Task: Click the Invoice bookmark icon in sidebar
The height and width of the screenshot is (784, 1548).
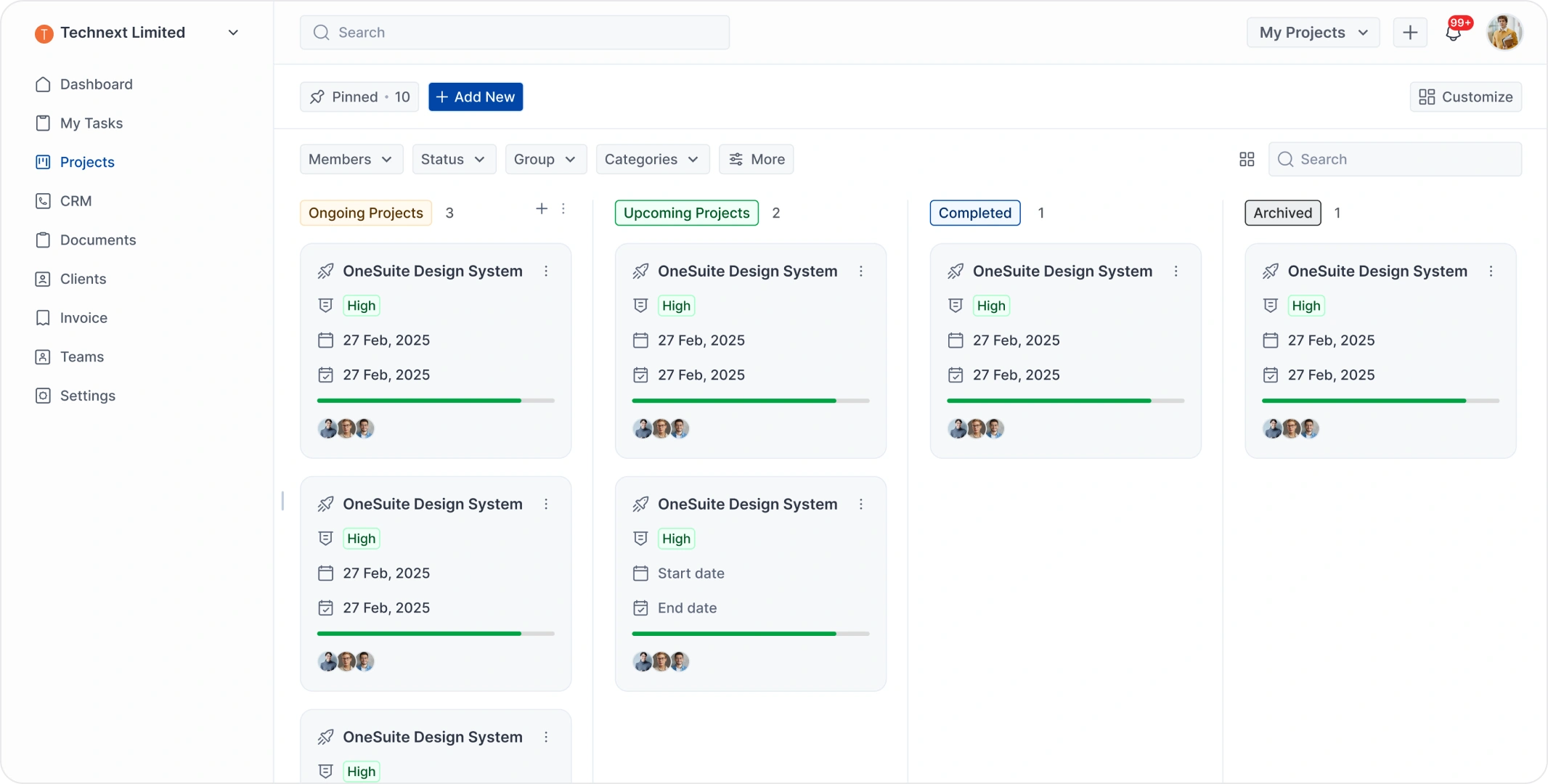Action: (43, 318)
